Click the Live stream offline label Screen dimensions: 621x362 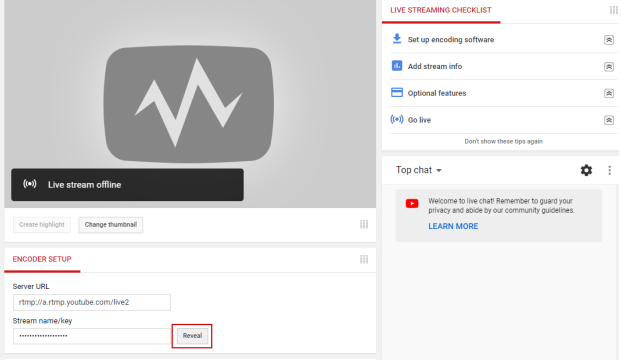84,185
